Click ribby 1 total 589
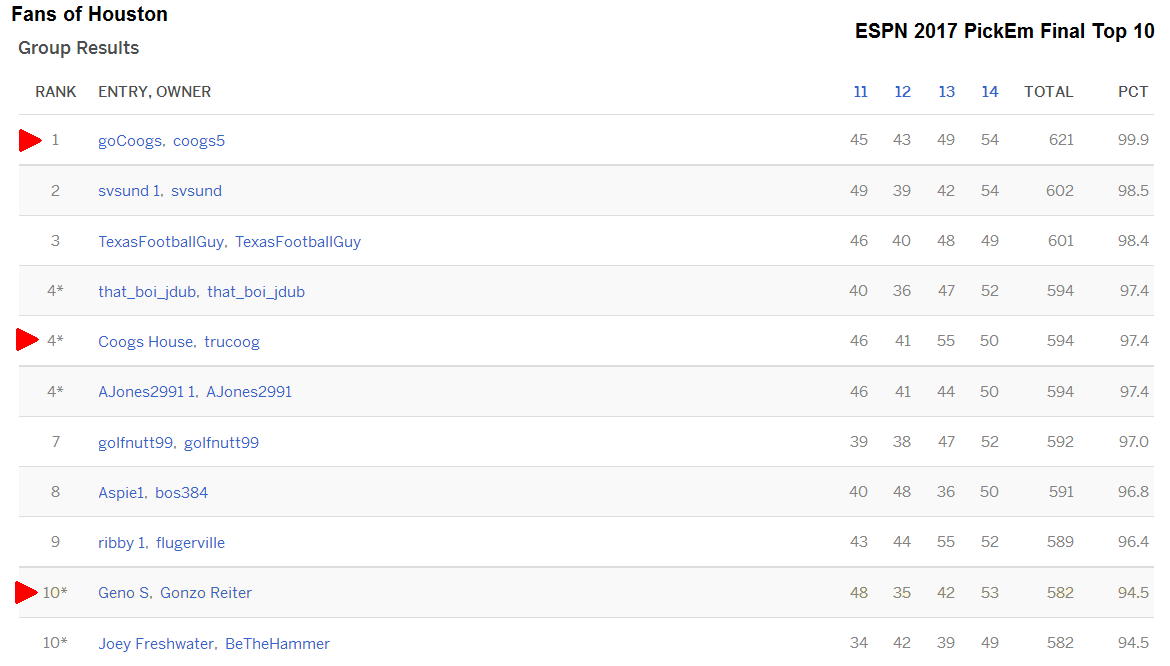The height and width of the screenshot is (666, 1170). 1060,541
